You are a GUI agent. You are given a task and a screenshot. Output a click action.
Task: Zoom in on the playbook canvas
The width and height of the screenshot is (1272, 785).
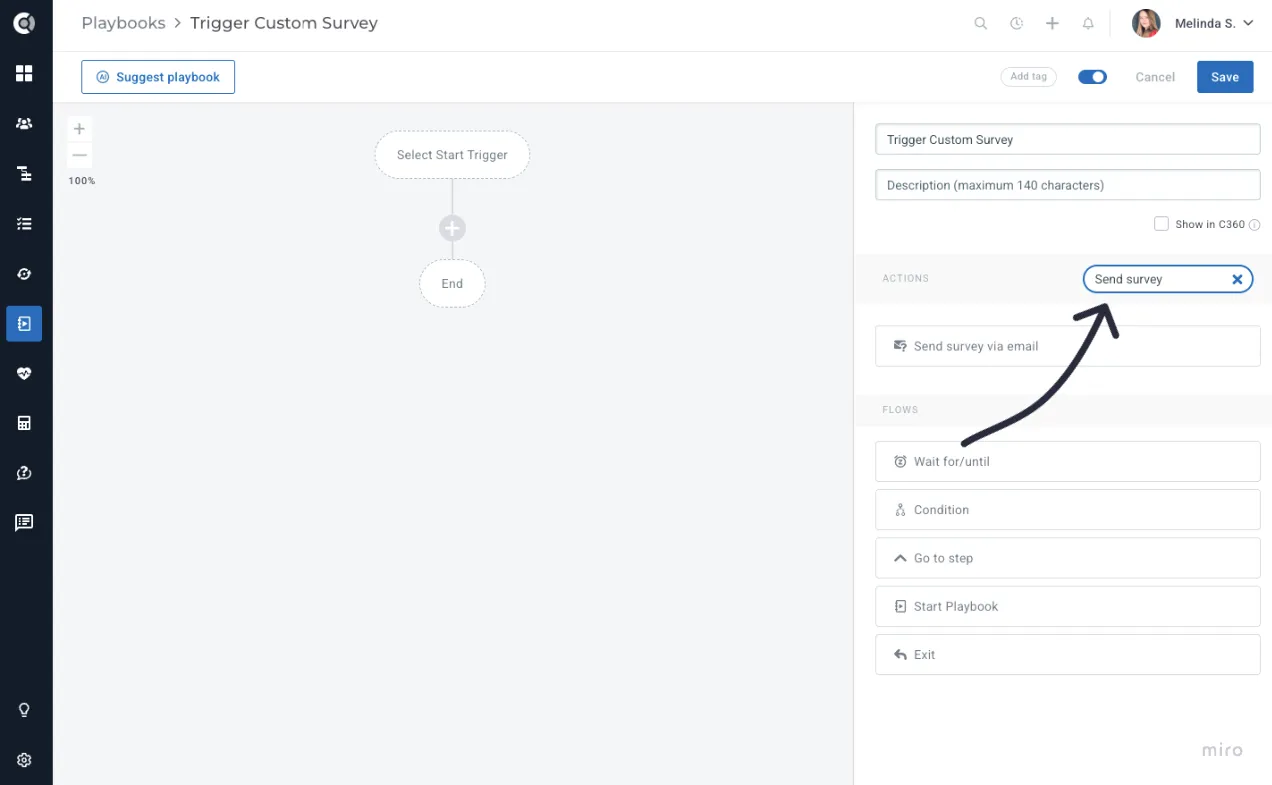(x=79, y=128)
